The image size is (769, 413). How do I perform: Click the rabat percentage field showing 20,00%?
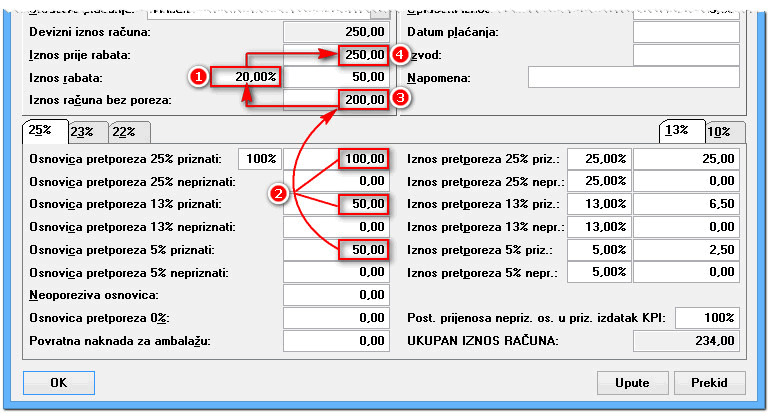coord(245,77)
